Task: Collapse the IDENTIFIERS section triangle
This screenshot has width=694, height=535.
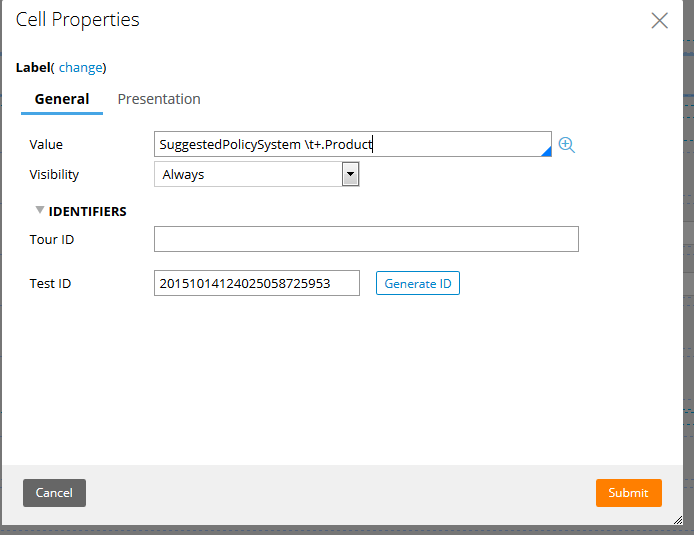Action: pyautogui.click(x=40, y=210)
